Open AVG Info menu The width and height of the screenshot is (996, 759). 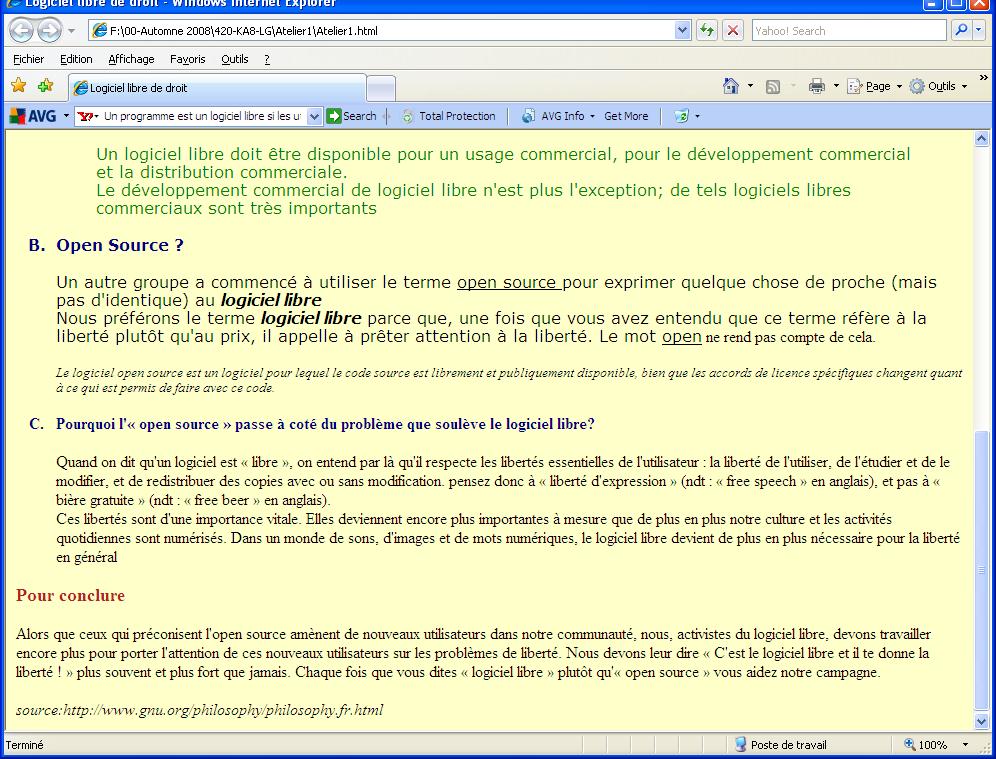tap(558, 116)
